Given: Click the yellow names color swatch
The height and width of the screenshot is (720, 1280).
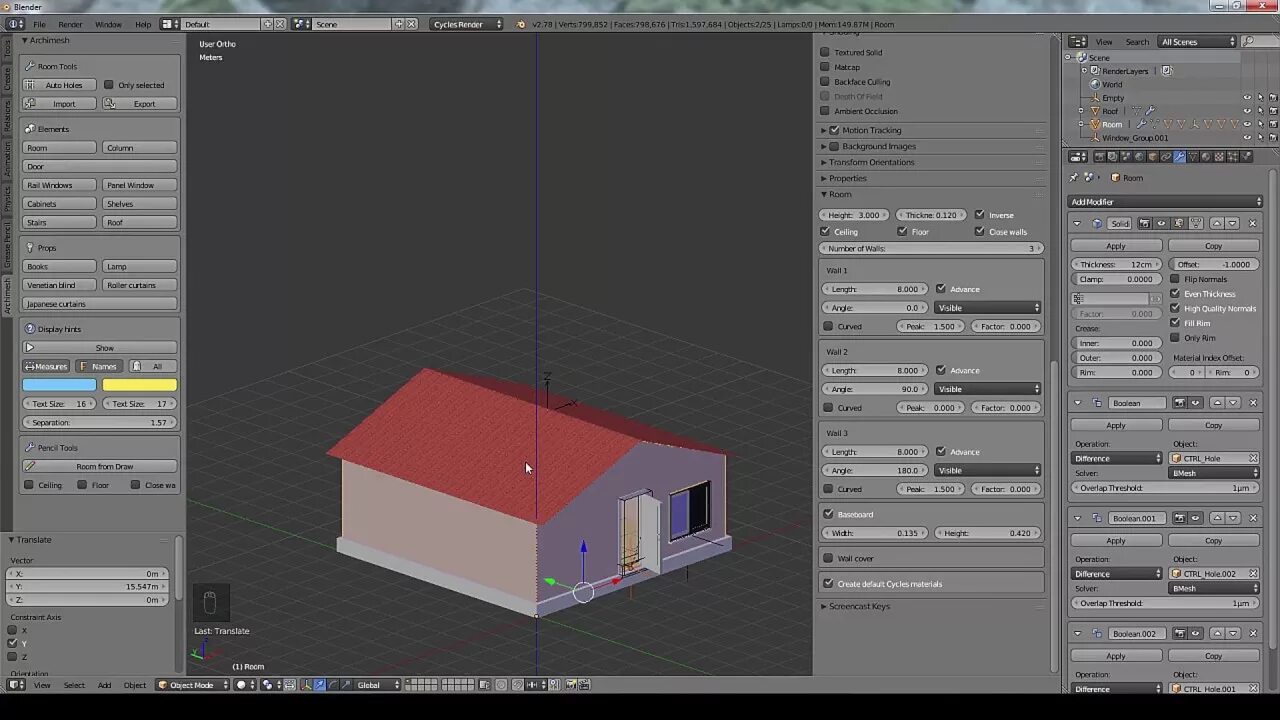Looking at the screenshot, I should (x=139, y=385).
